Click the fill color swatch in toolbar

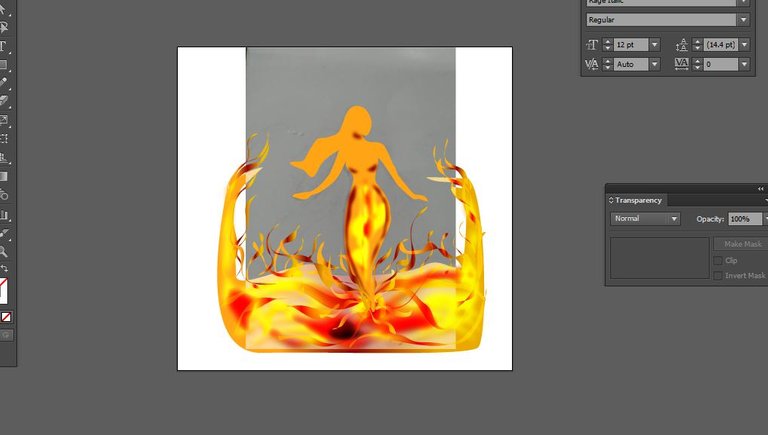[3, 290]
